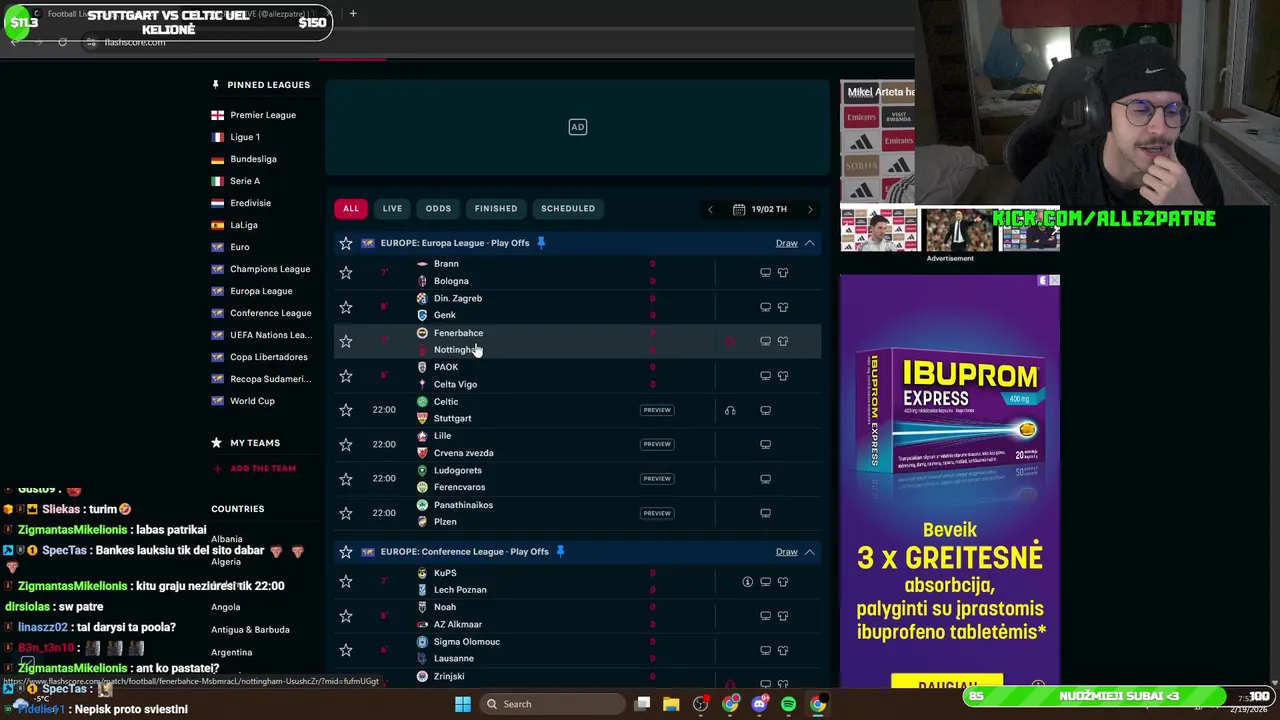This screenshot has height=720, width=1280.
Task: Open Draw link in Europa League header
Action: pos(787,243)
